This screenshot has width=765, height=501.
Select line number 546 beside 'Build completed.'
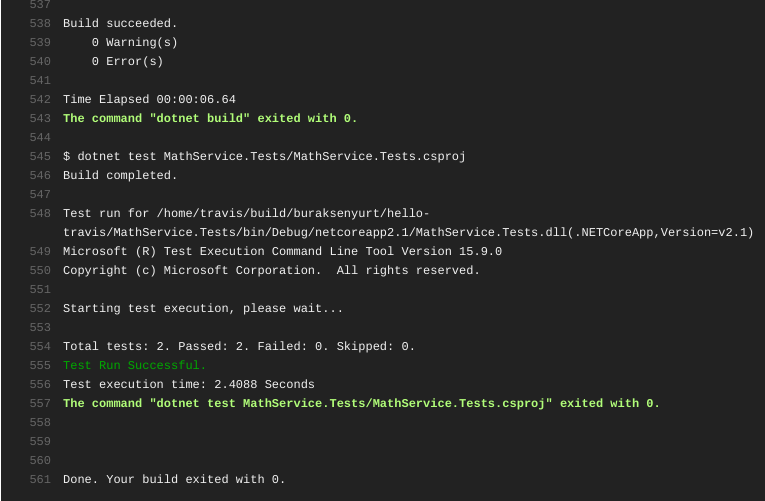point(40,175)
